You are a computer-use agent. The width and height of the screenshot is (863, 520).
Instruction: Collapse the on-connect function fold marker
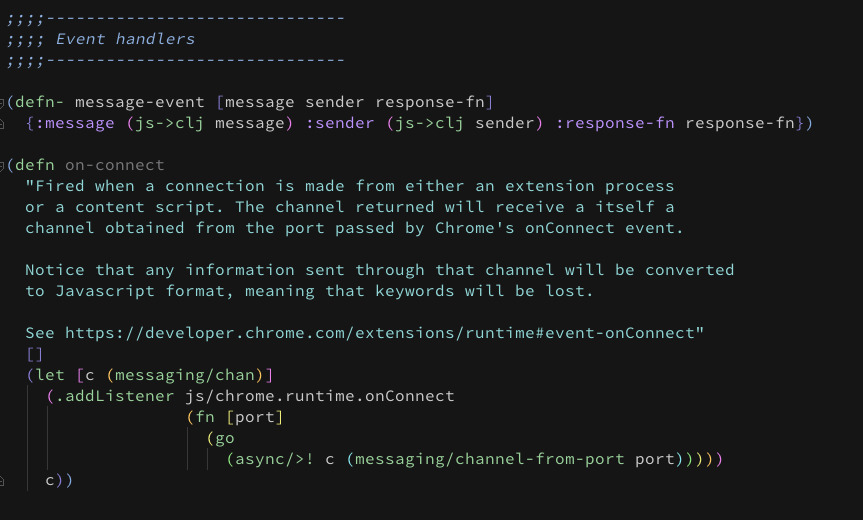coord(4,165)
